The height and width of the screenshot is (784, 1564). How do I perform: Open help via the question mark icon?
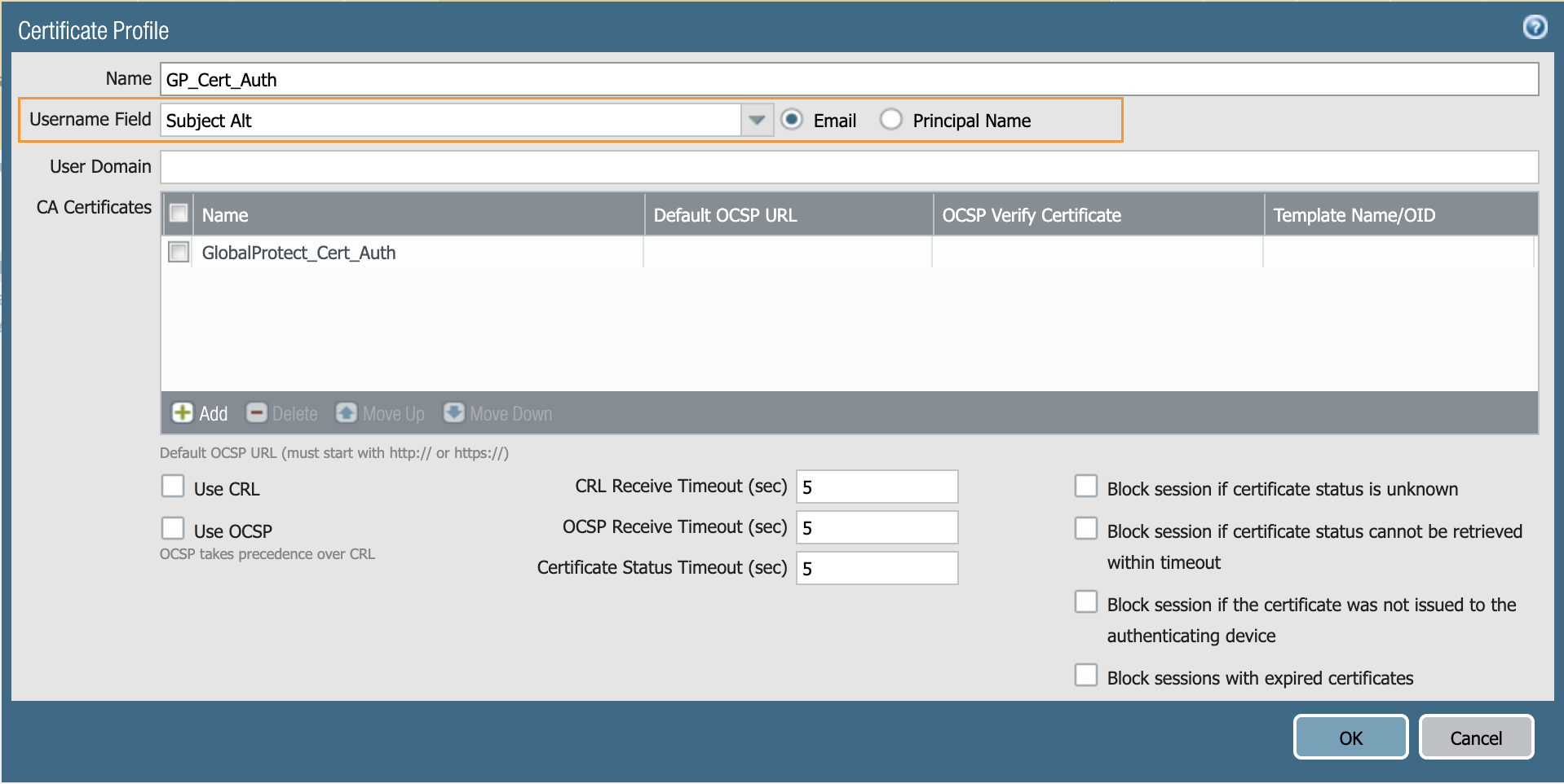(x=1536, y=27)
